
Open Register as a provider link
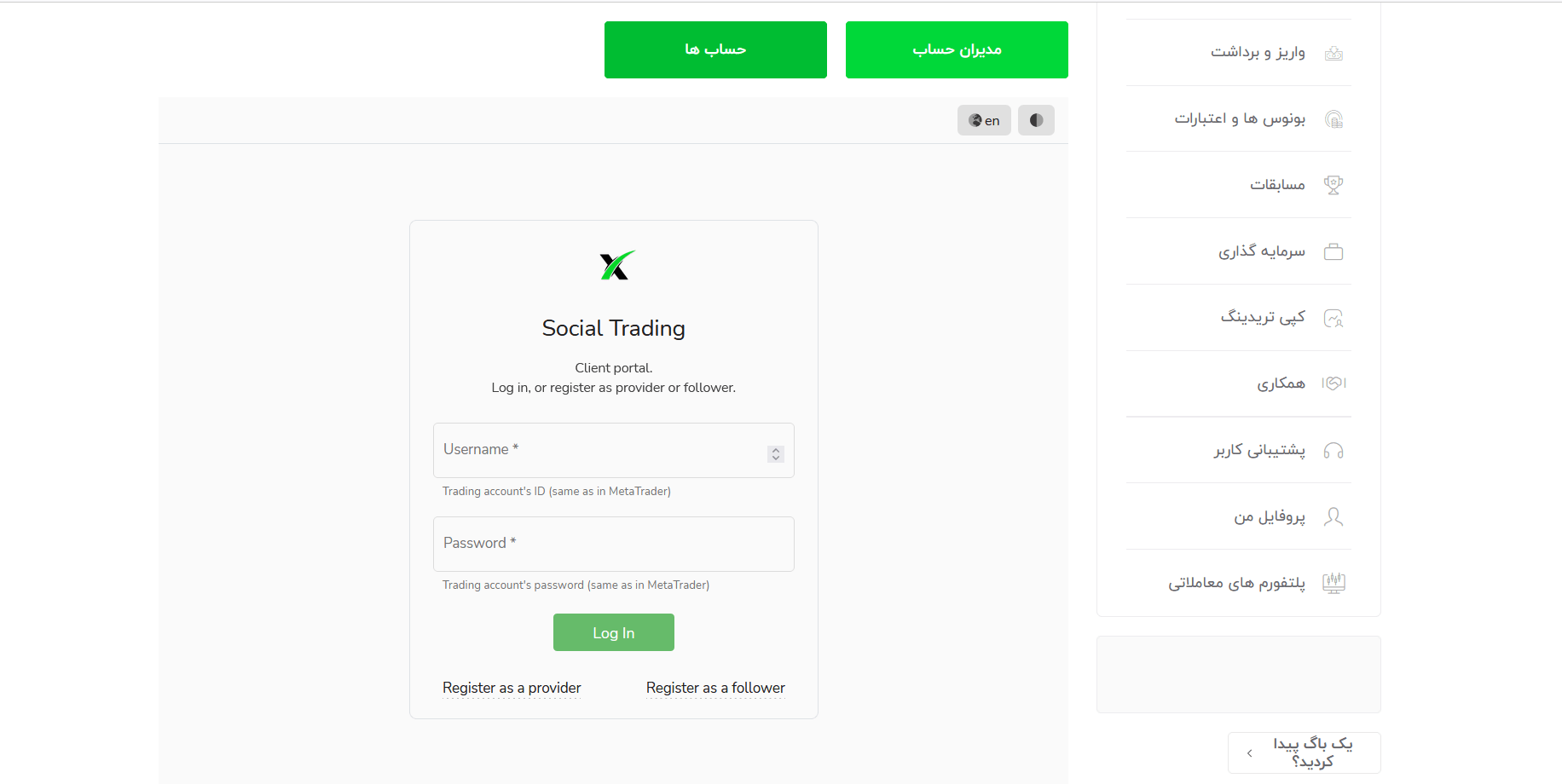512,688
